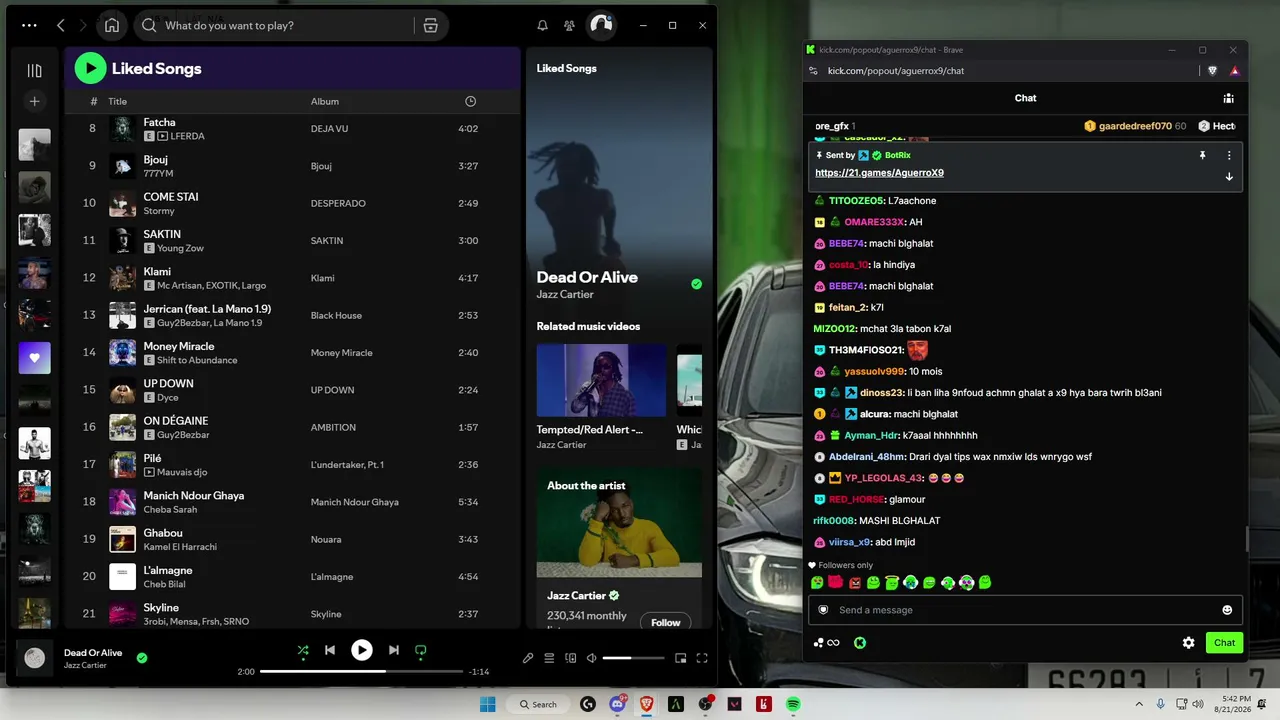Image resolution: width=1280 pixels, height=720 pixels.
Task: Mute the Spotify volume speaker icon
Action: click(x=591, y=658)
